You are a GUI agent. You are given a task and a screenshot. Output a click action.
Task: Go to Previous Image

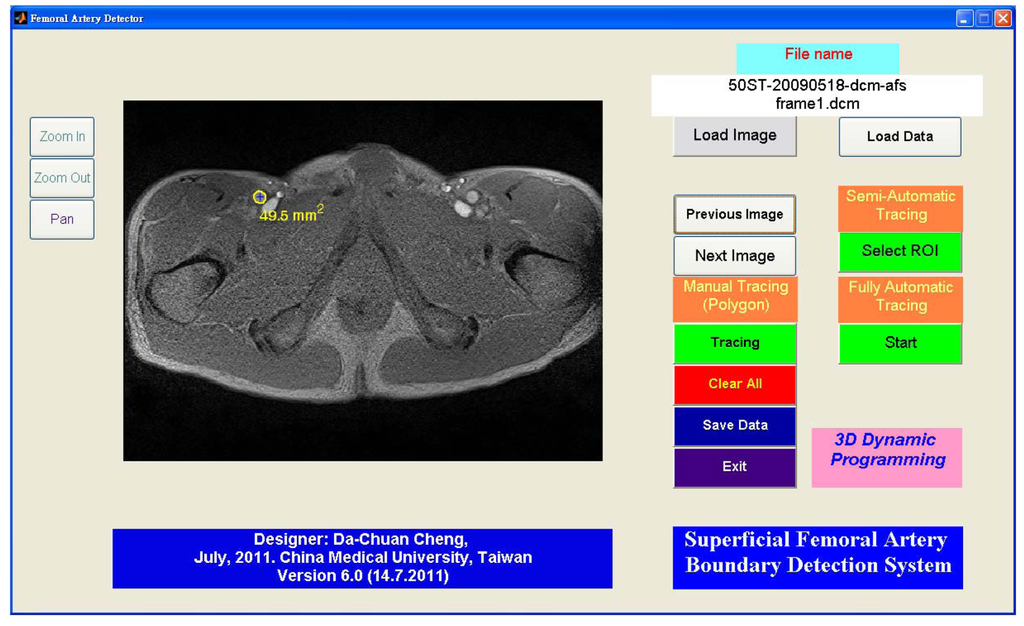point(735,214)
